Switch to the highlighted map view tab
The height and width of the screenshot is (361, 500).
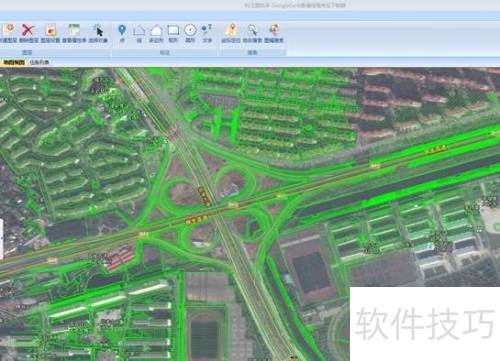pyautogui.click(x=14, y=62)
